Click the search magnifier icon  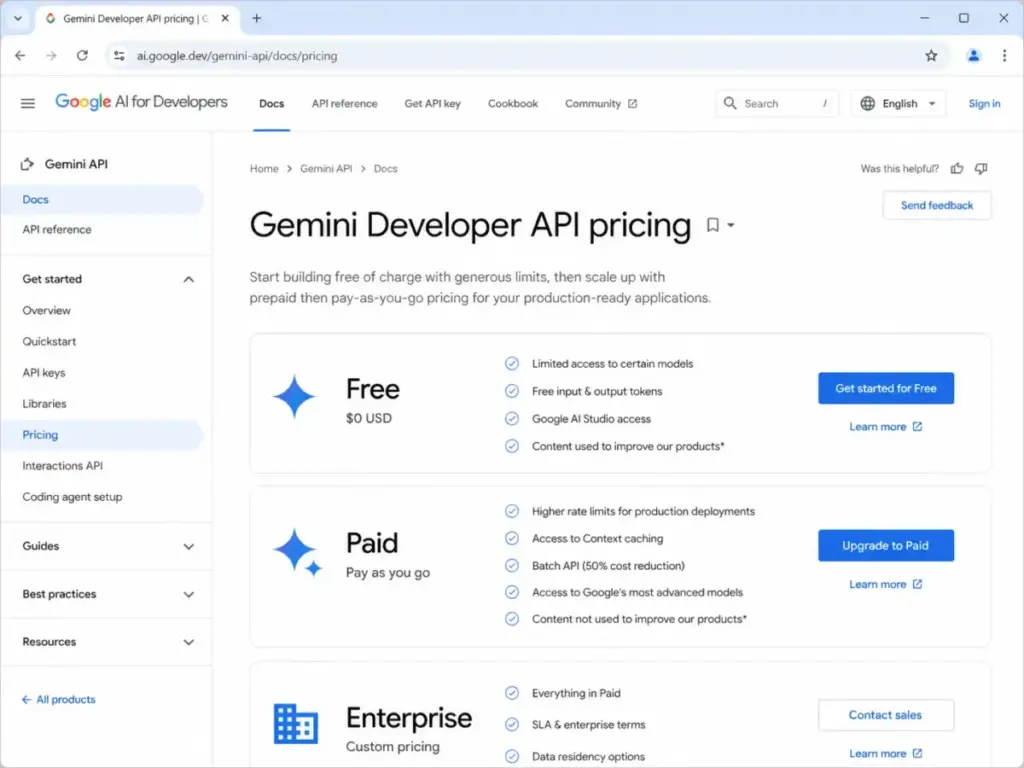(x=729, y=103)
